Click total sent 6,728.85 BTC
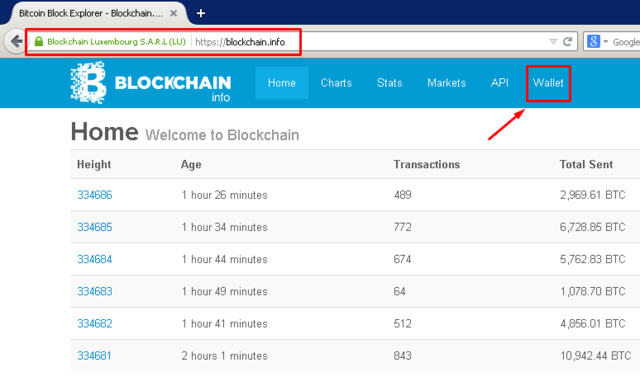Viewport: 640px width, 386px height. (593, 227)
